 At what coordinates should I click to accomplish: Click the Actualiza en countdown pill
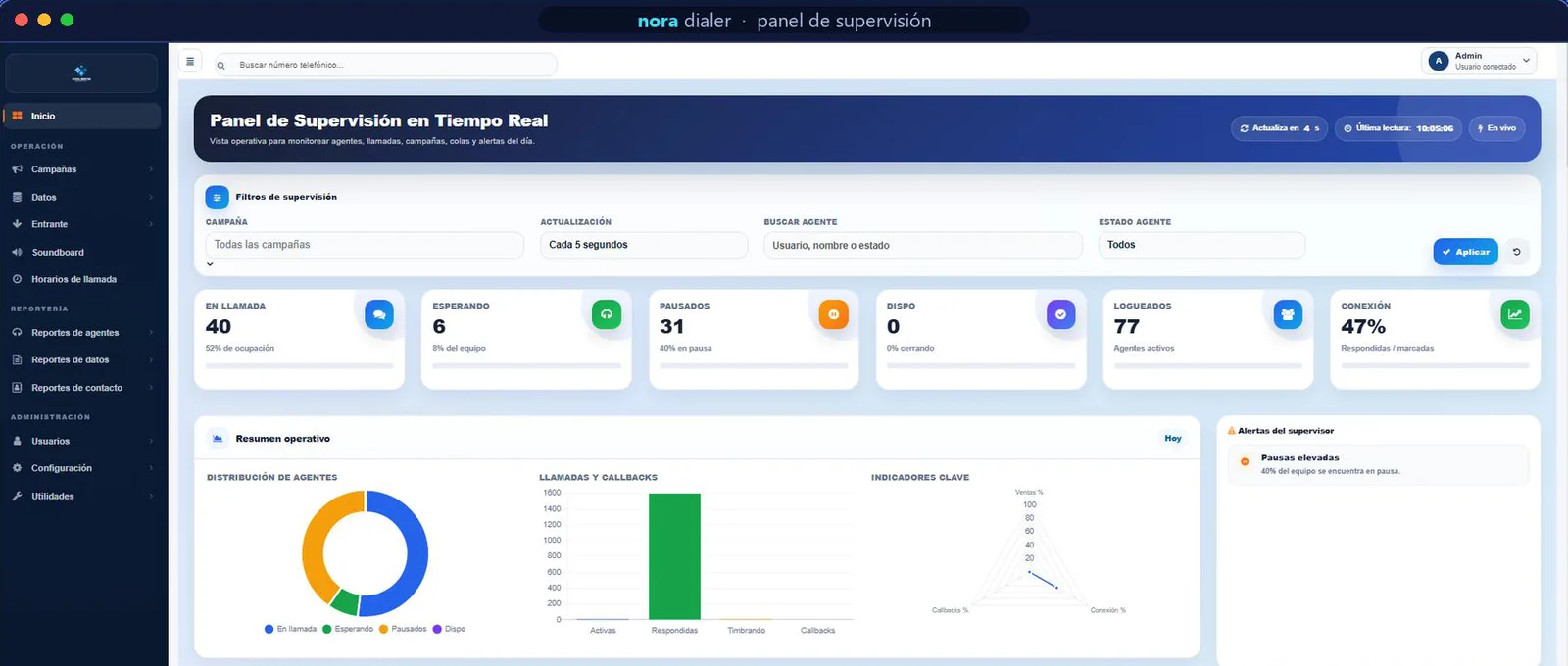click(1280, 128)
